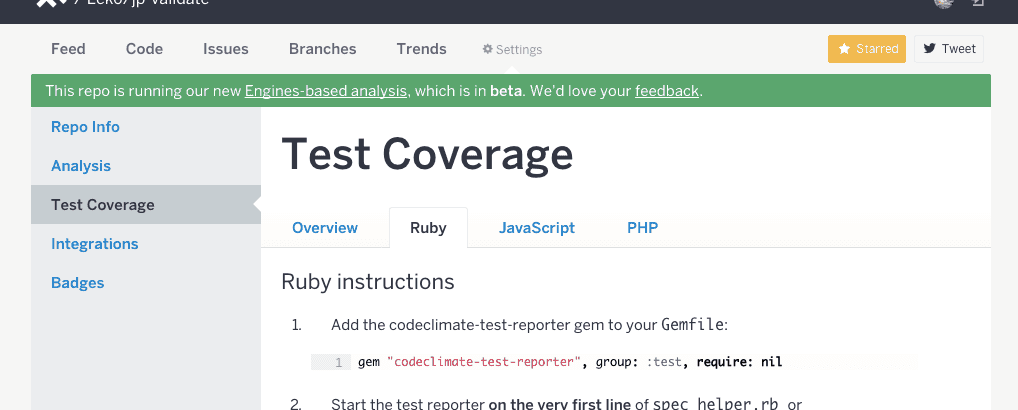Screen dimensions: 1018x410
Task: Navigate to Issues
Action: [x=226, y=48]
